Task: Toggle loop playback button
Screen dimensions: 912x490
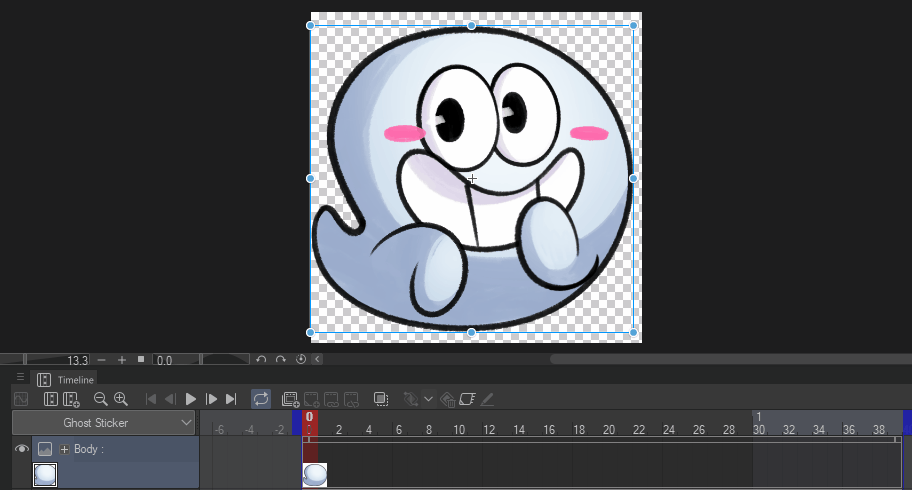Action: [x=261, y=399]
